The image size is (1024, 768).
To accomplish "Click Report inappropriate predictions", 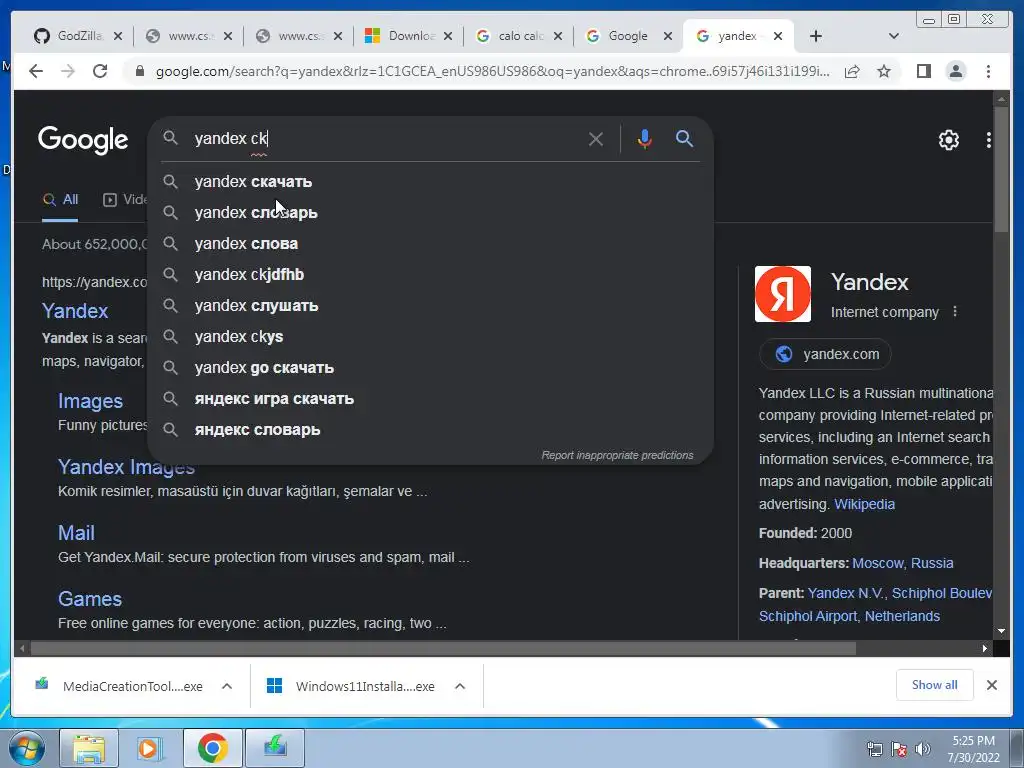I will click(x=617, y=455).
